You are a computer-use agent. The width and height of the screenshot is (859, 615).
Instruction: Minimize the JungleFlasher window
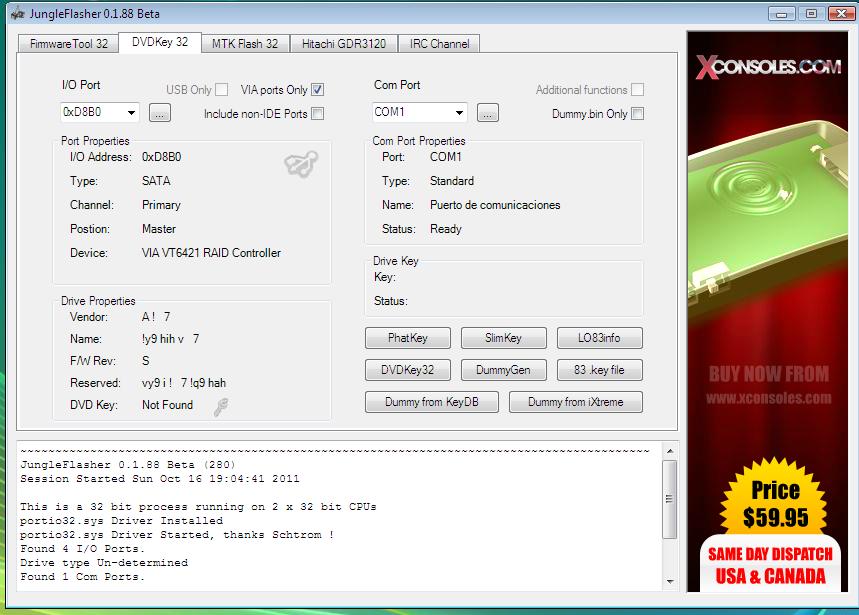[782, 13]
